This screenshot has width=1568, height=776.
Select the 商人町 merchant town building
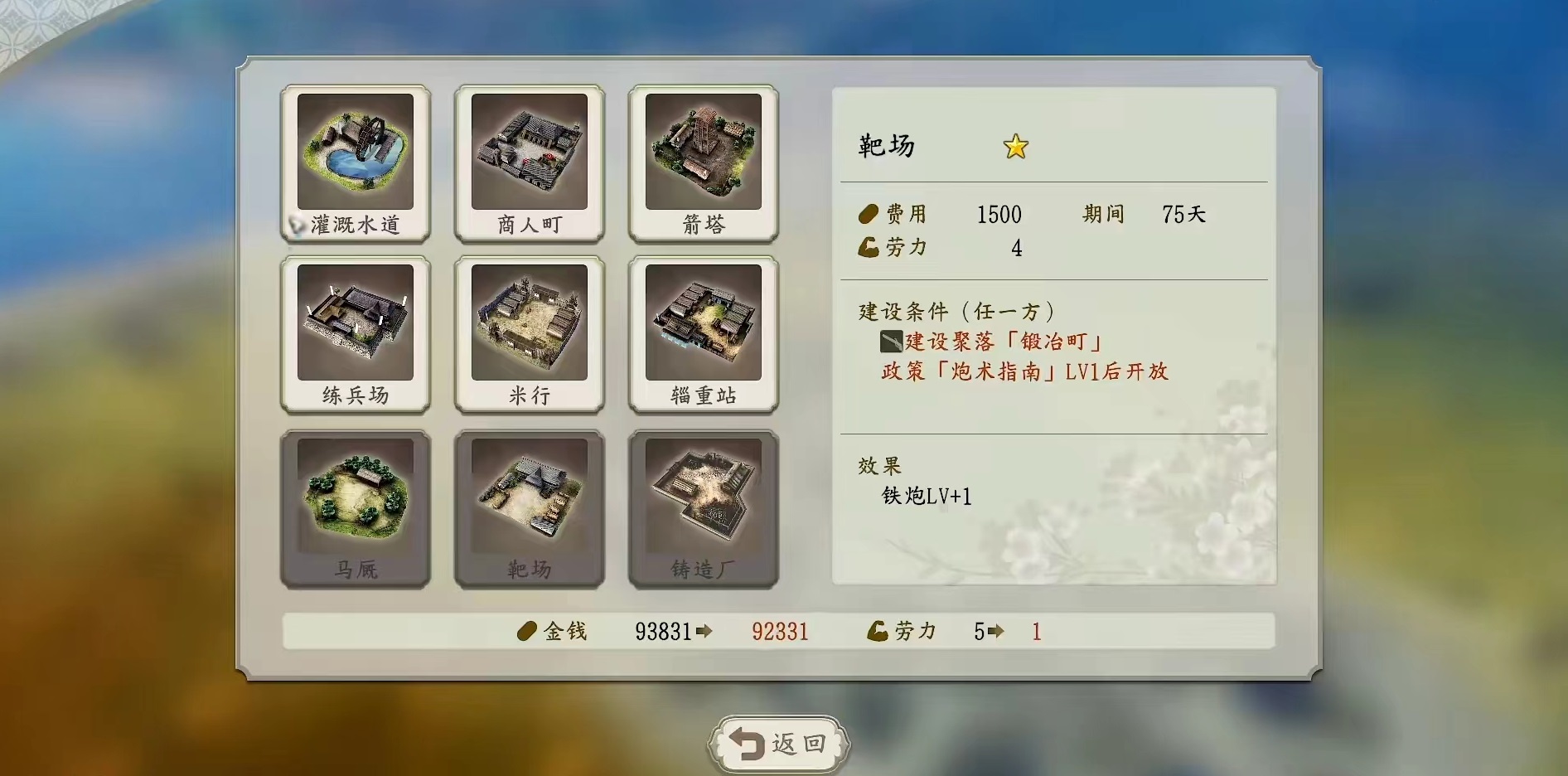click(x=530, y=164)
